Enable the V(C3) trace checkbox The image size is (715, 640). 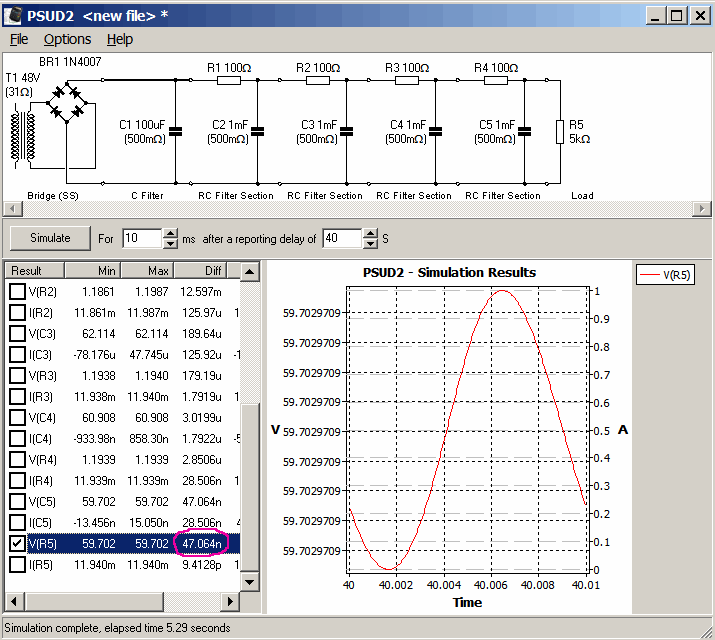click(17, 333)
